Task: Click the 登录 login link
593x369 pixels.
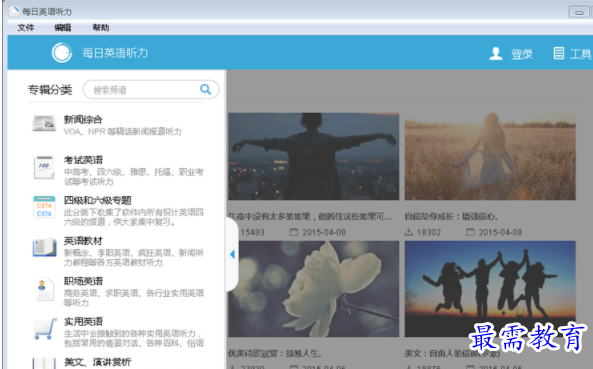Action: pos(522,54)
